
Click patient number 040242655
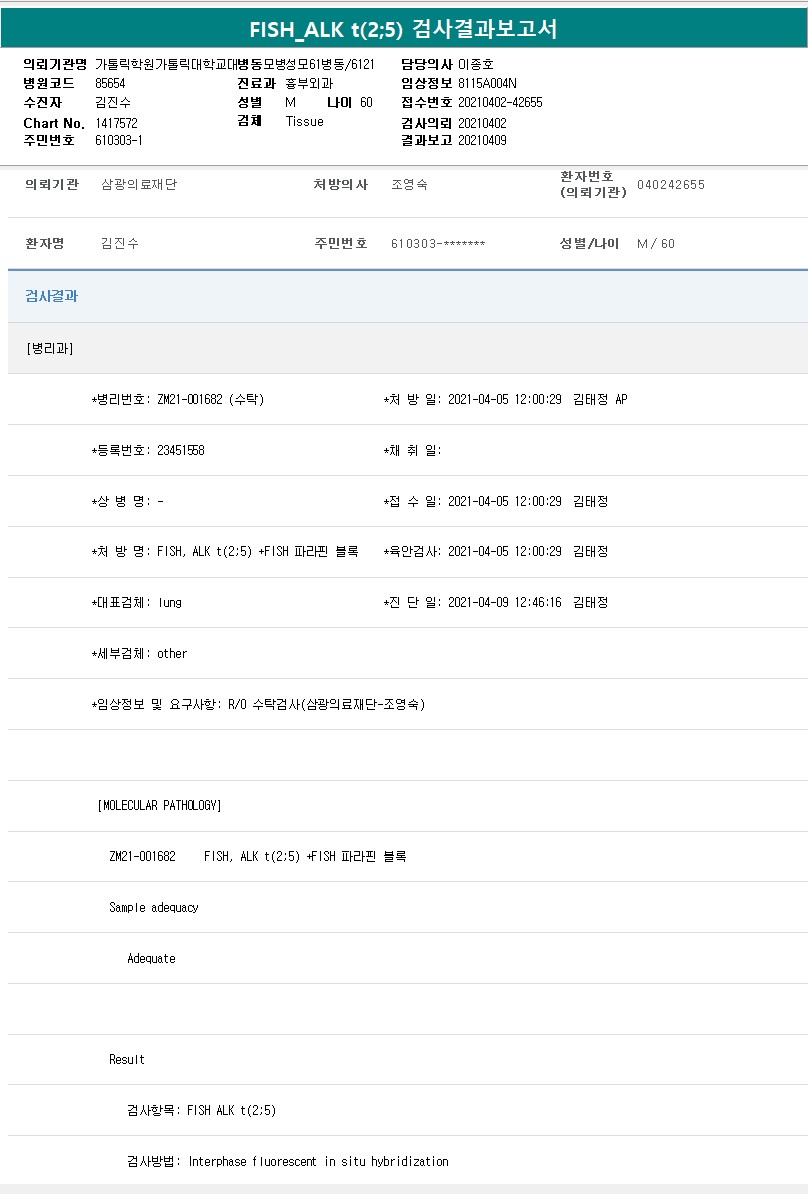tap(670, 185)
